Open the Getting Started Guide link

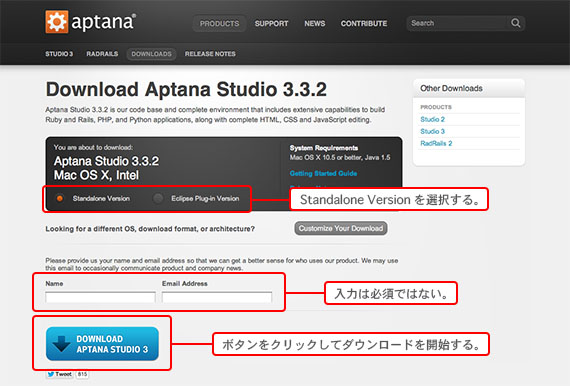pos(323,173)
